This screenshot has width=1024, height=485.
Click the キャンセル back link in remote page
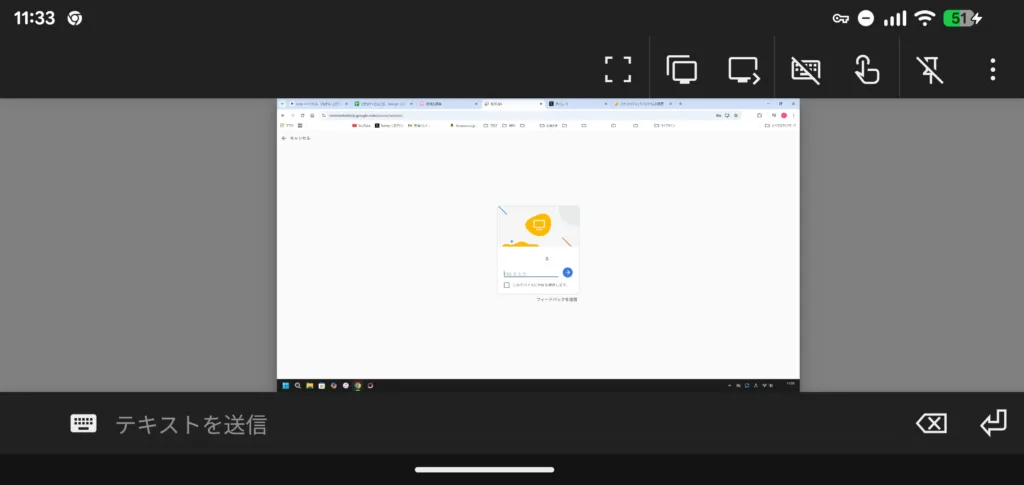(x=296, y=138)
